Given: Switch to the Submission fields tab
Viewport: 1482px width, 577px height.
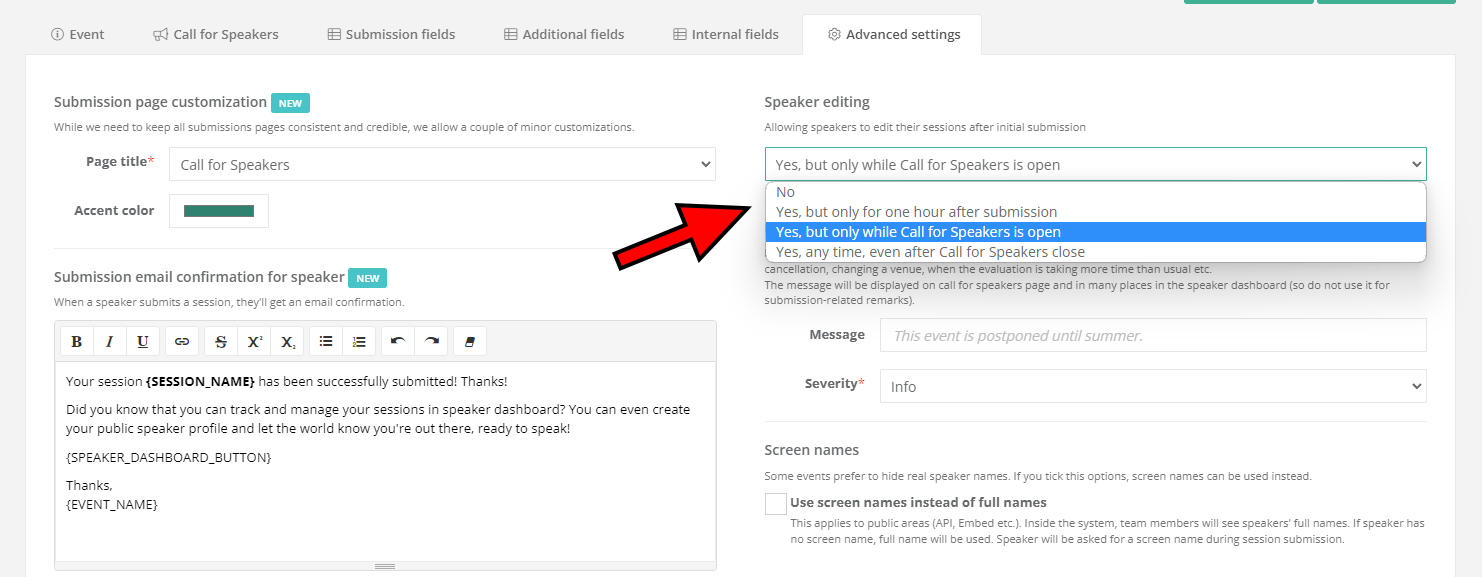Looking at the screenshot, I should (x=391, y=34).
